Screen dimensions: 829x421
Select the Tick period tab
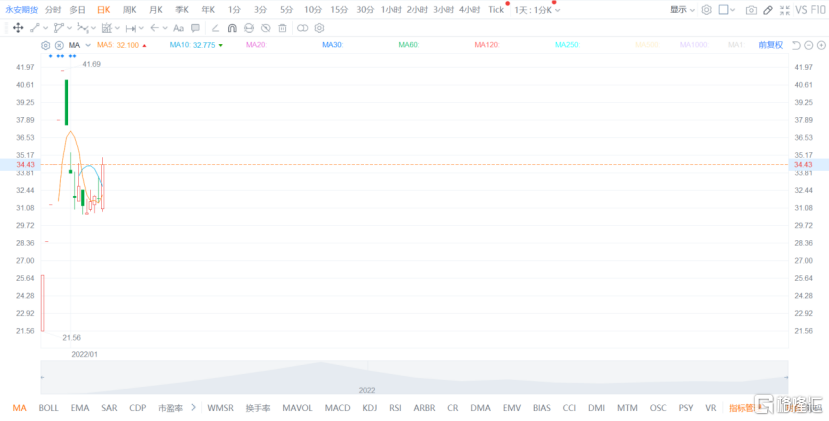[496, 10]
